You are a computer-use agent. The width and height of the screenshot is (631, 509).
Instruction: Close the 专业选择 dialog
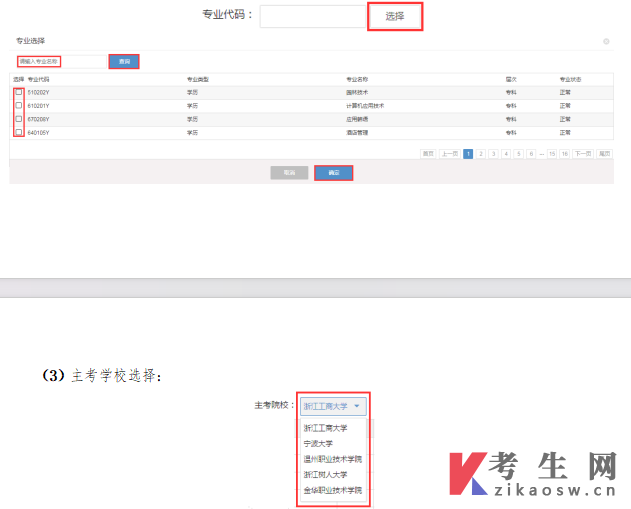(606, 41)
